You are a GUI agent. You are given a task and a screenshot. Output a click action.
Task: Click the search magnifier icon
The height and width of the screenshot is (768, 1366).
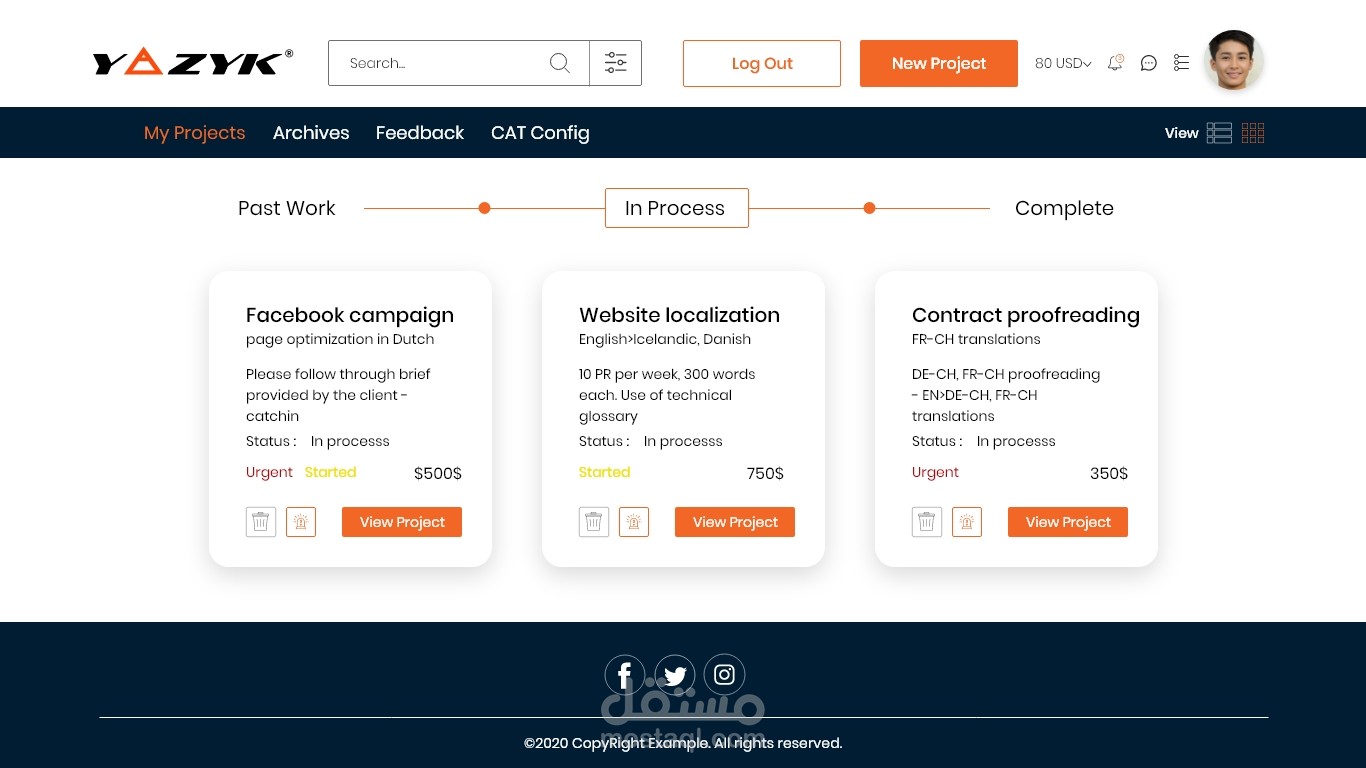pos(560,63)
